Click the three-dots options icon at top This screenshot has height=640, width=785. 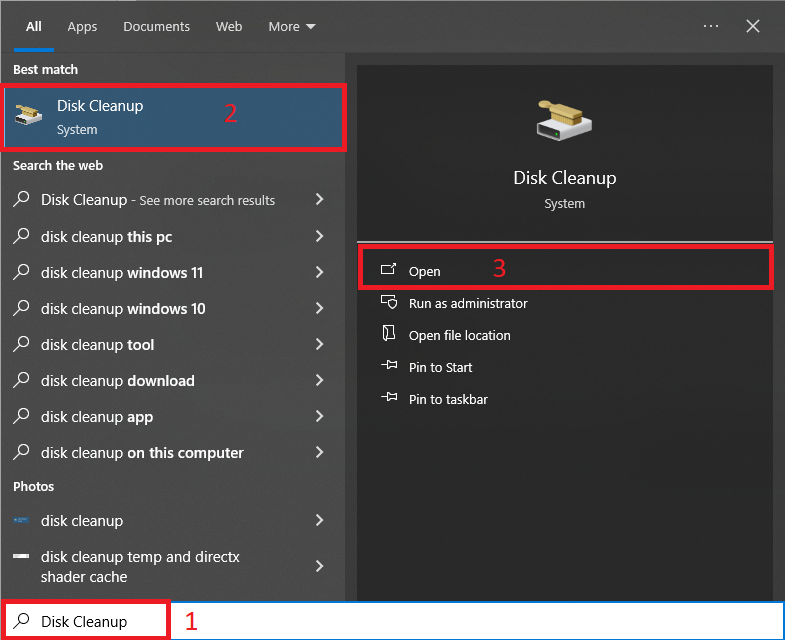711,27
